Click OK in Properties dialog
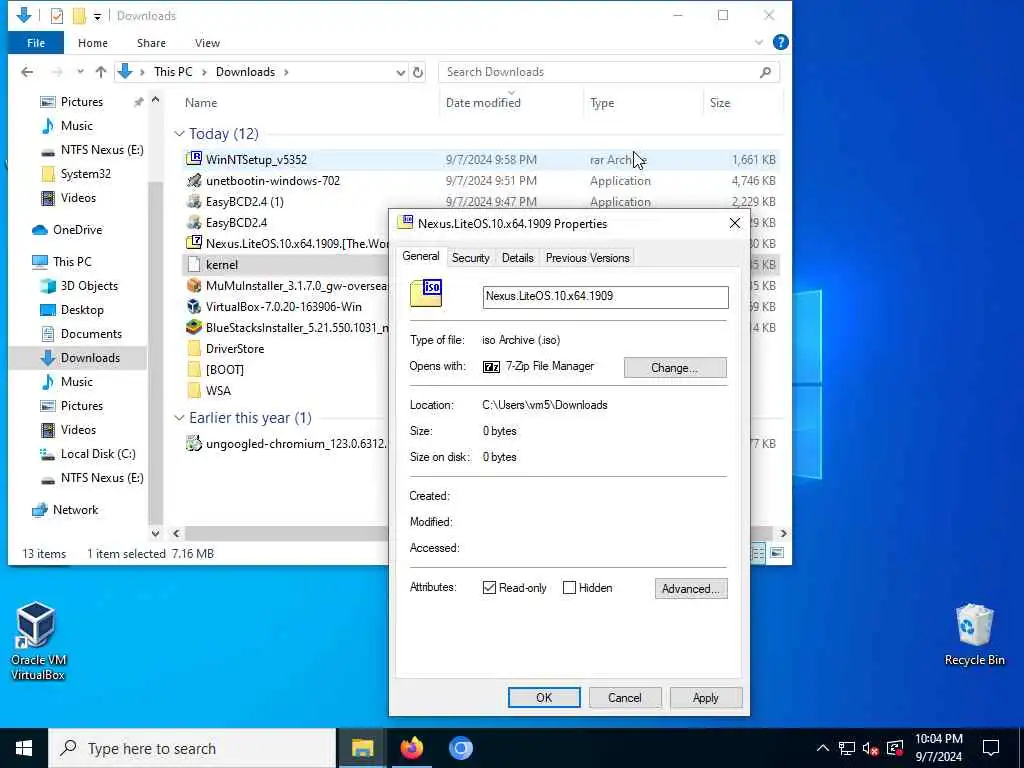Screen dimensions: 1024x768 (544, 697)
